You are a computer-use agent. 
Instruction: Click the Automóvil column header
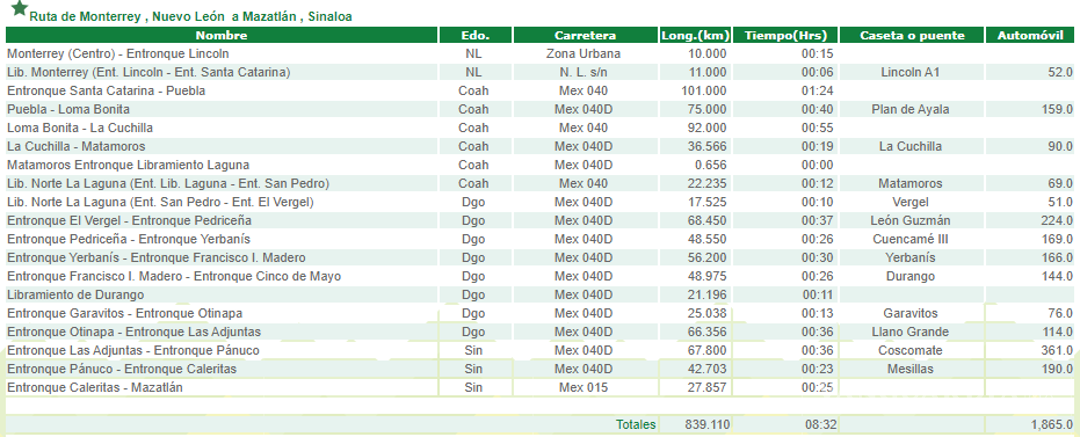[x=1030, y=35]
